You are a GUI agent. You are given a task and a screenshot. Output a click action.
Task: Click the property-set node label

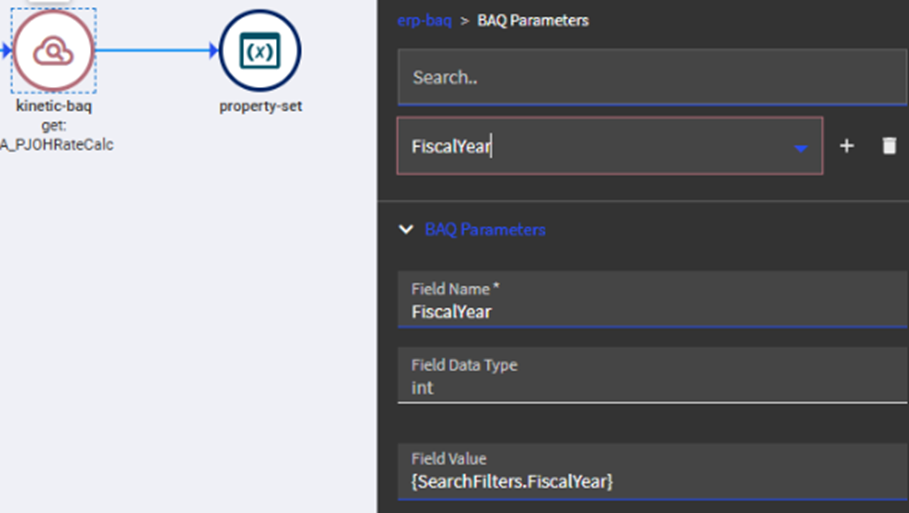[x=260, y=106]
